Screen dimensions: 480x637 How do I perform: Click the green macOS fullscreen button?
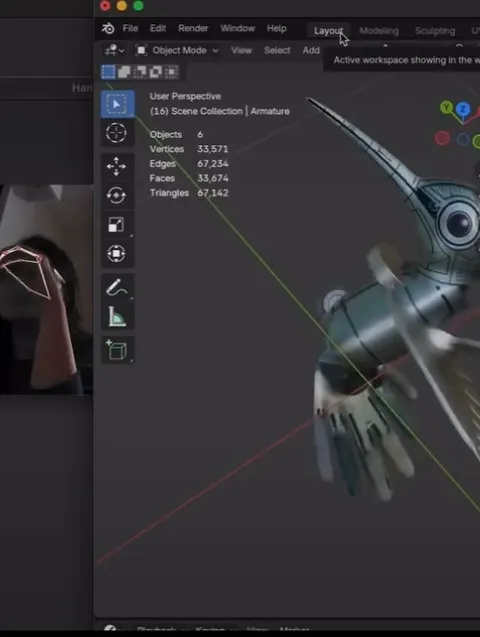point(138,6)
